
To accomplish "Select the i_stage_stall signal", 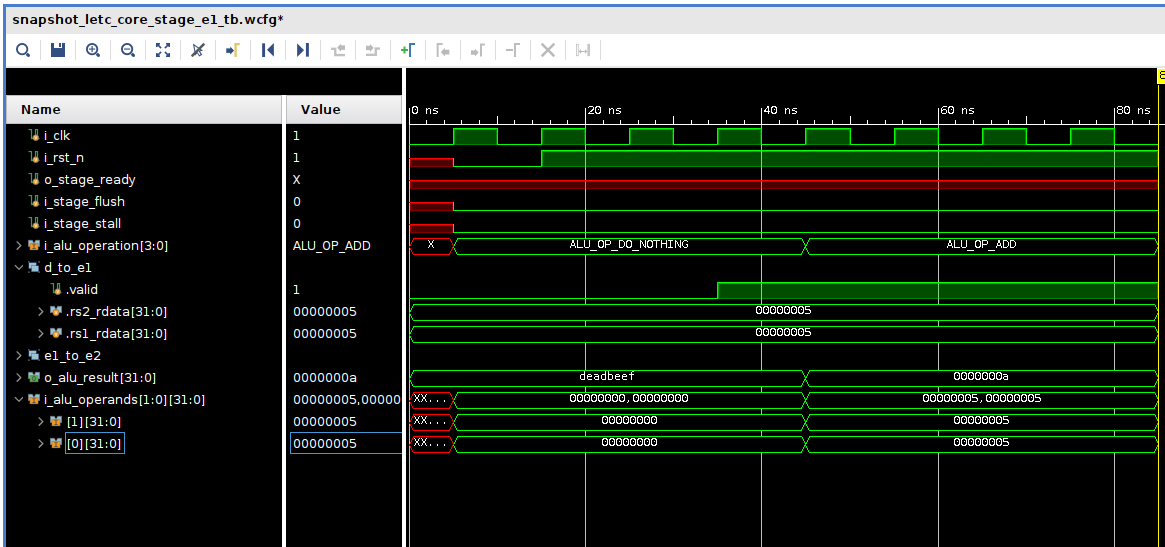I will tap(82, 224).
